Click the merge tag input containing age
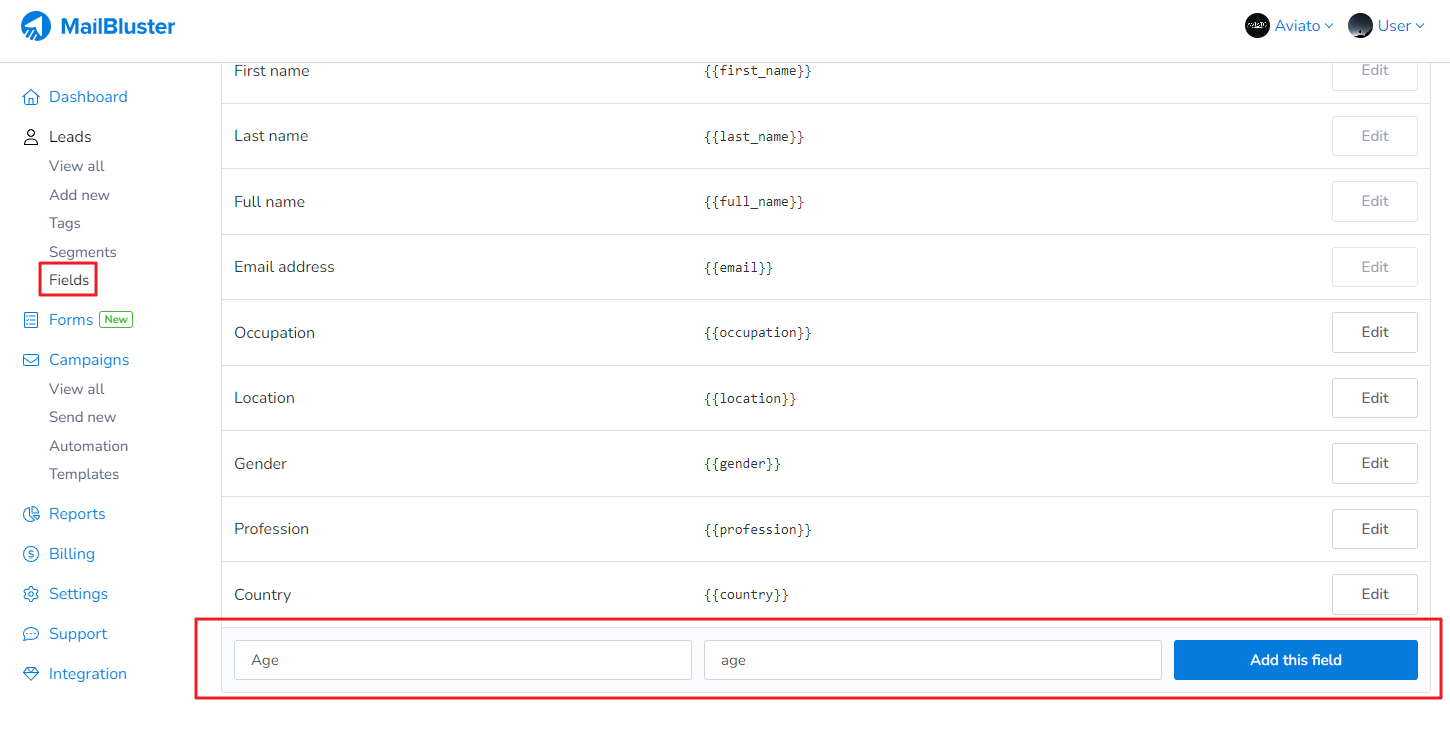 (x=932, y=660)
